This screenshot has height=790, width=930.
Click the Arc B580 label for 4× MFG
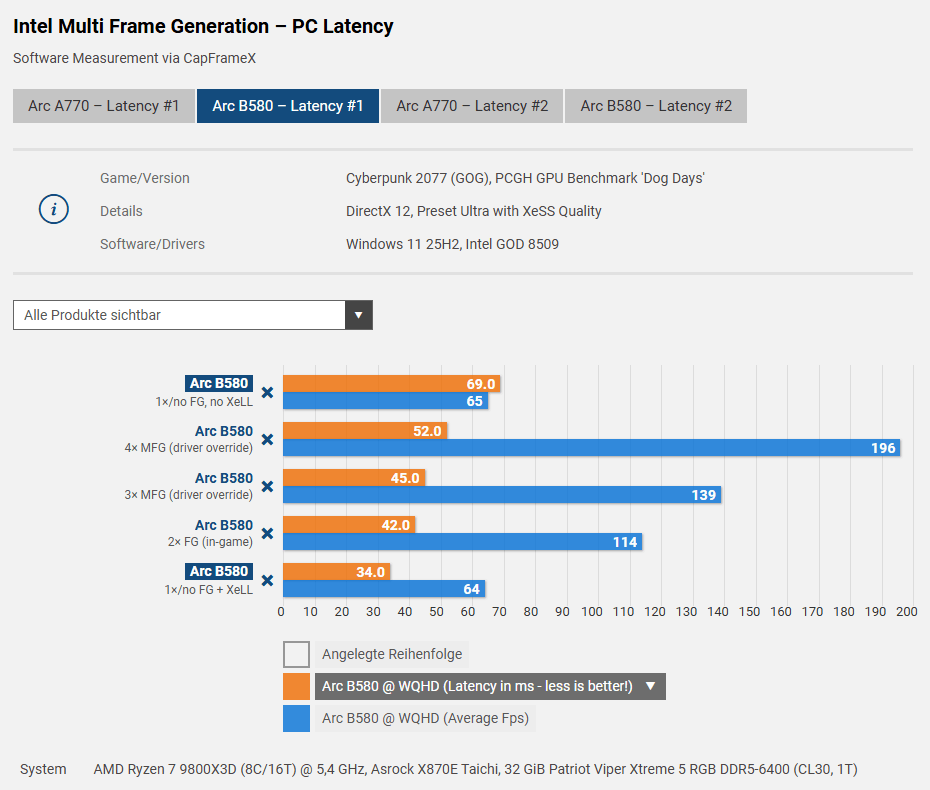pos(224,432)
